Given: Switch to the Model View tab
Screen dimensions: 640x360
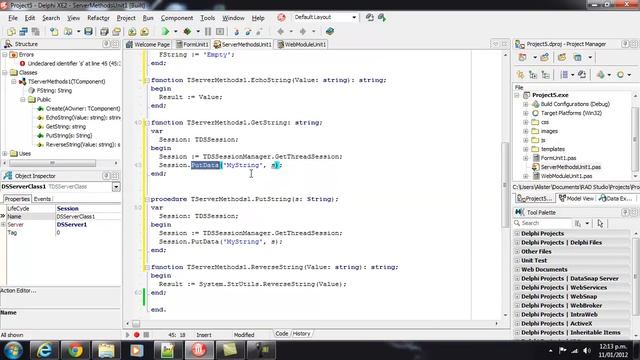Looking at the screenshot, I should tap(576, 198).
